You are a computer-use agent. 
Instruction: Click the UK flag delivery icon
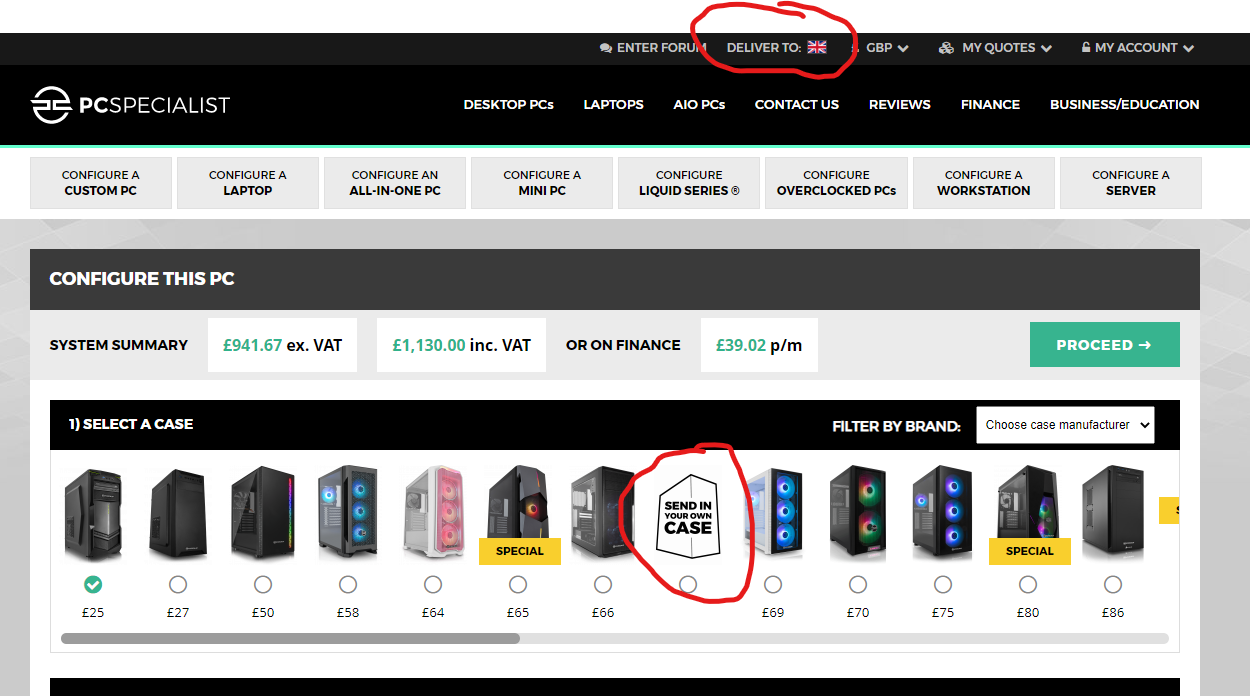coord(817,47)
